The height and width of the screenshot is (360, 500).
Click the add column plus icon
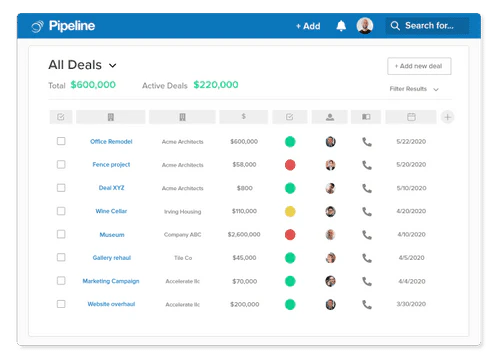448,117
